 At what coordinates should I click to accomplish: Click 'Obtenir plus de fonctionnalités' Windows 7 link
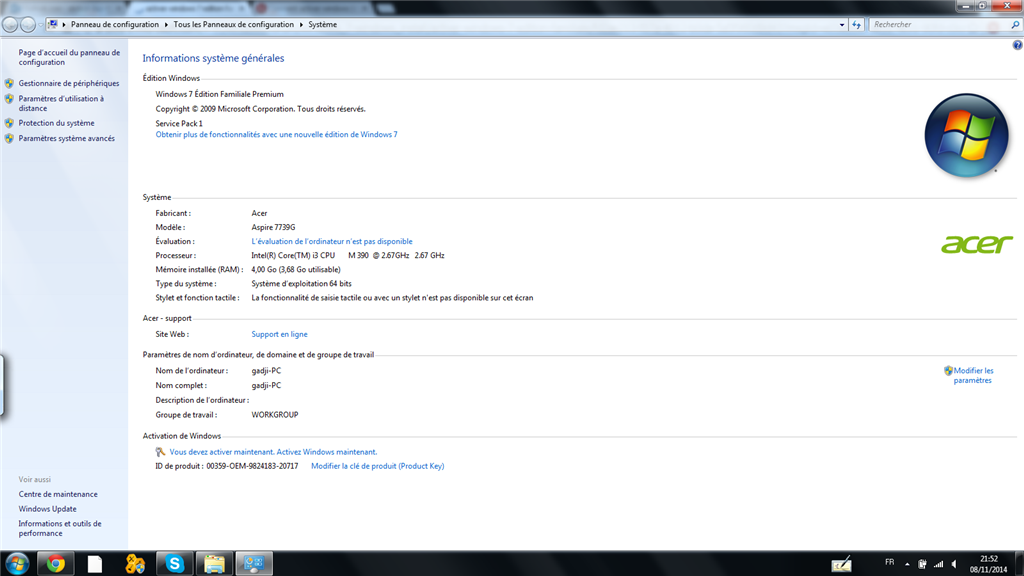pyautogui.click(x=276, y=135)
